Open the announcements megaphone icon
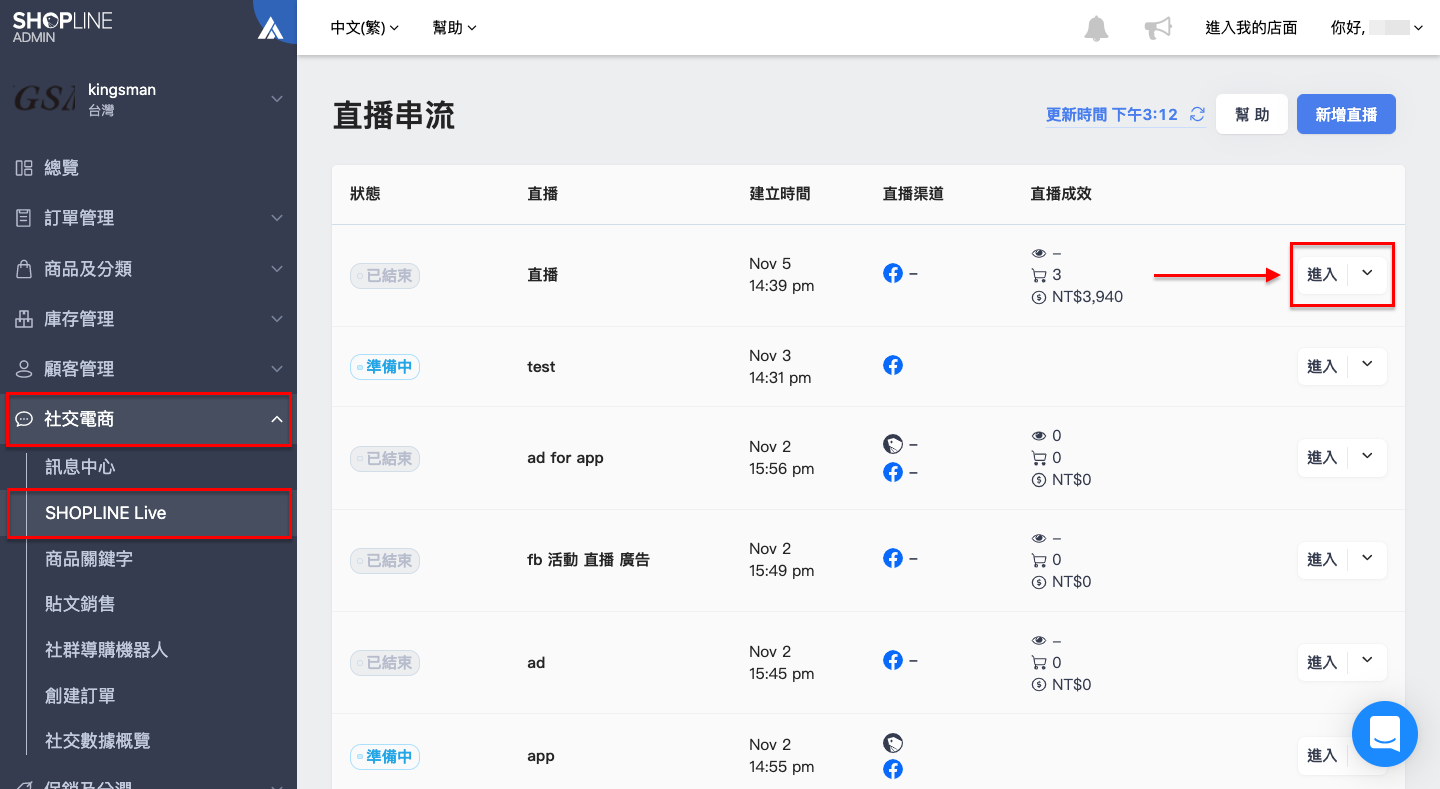The width and height of the screenshot is (1440, 789). pyautogui.click(x=1158, y=28)
